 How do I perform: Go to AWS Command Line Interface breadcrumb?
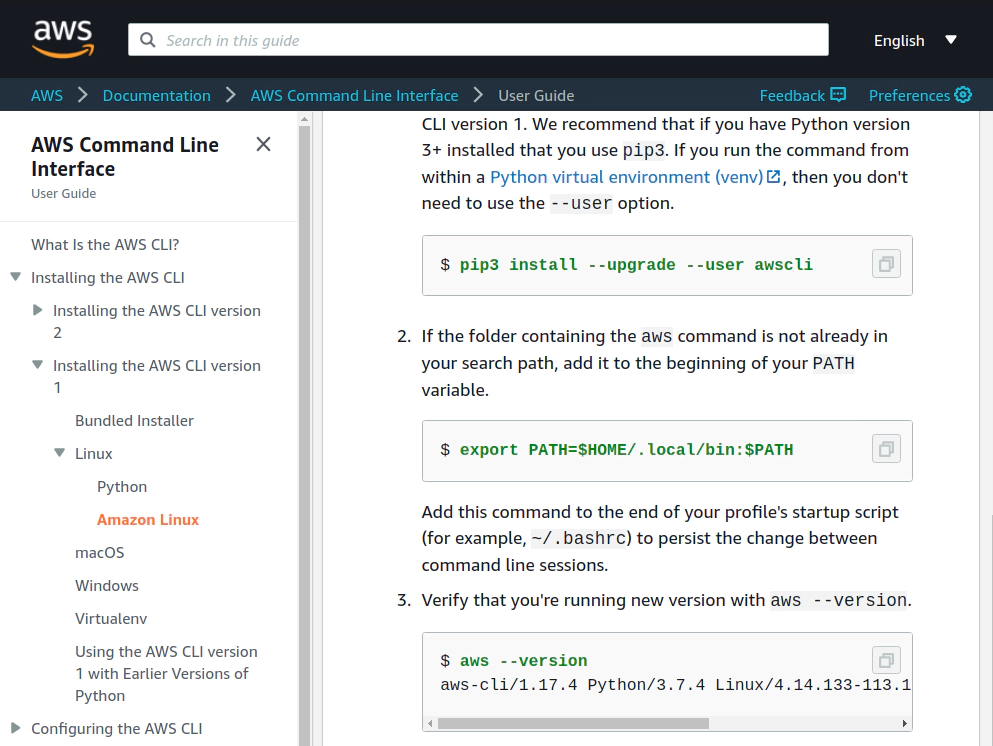pos(355,96)
